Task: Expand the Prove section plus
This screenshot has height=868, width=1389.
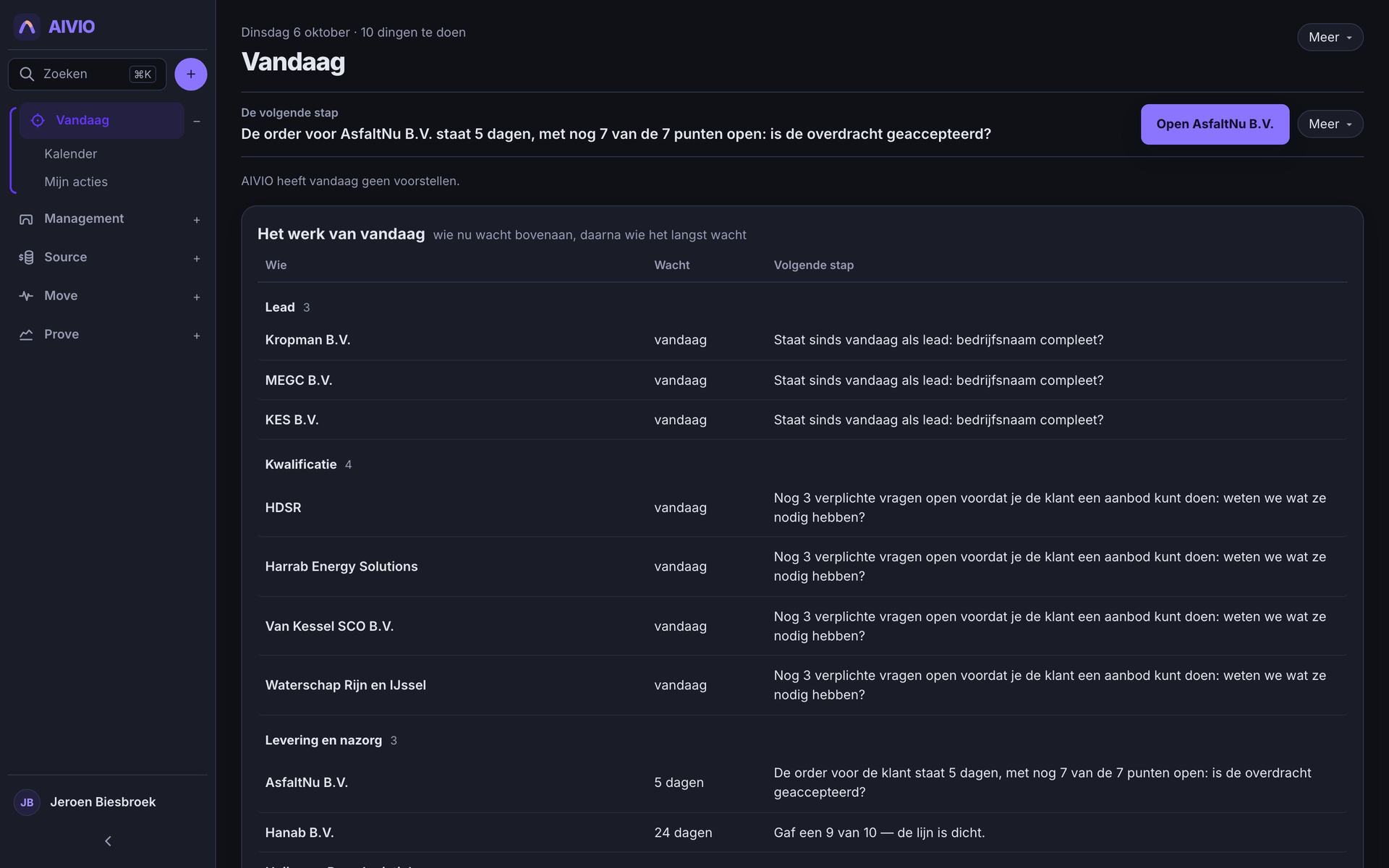Action: pyautogui.click(x=197, y=336)
